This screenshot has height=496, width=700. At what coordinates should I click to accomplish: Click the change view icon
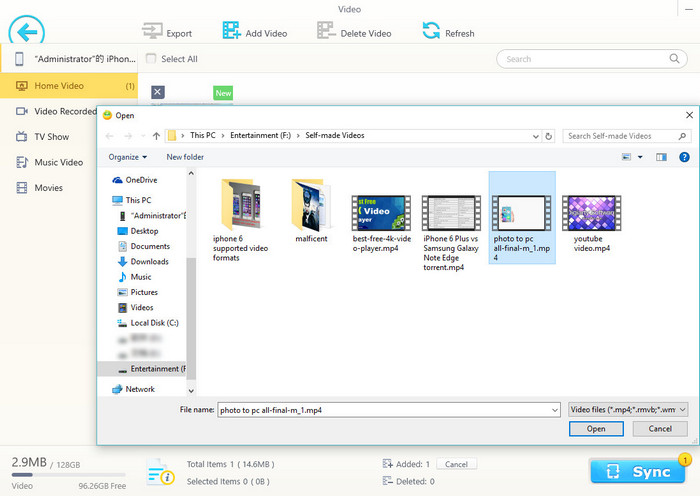pyautogui.click(x=626, y=157)
